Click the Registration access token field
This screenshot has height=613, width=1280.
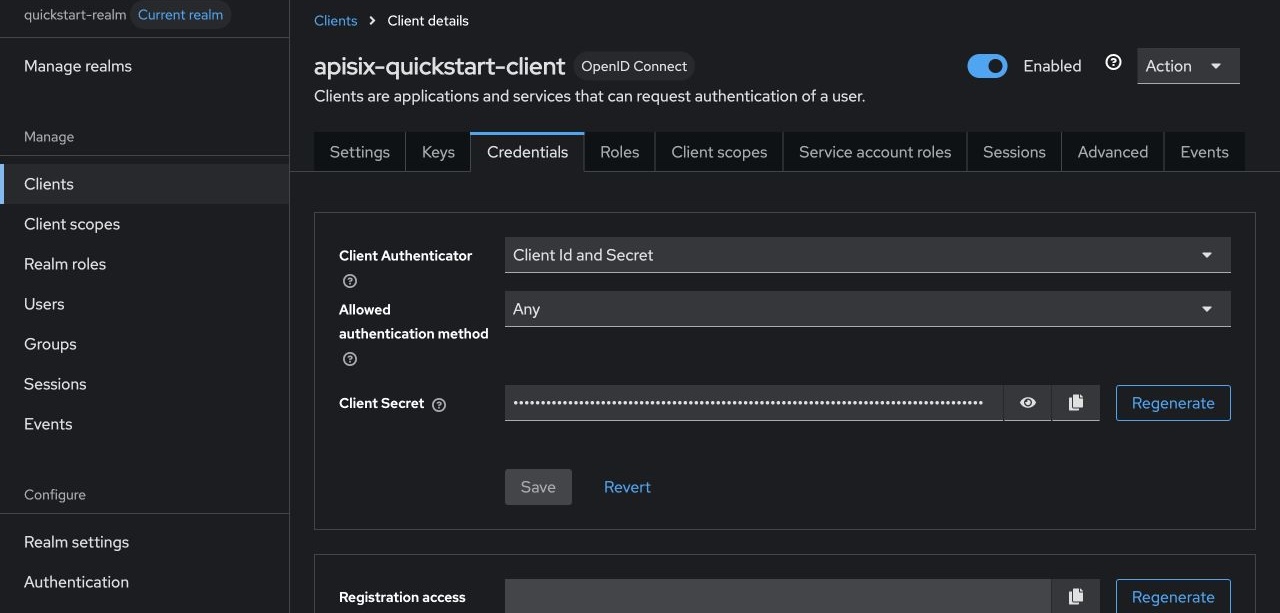click(x=778, y=596)
